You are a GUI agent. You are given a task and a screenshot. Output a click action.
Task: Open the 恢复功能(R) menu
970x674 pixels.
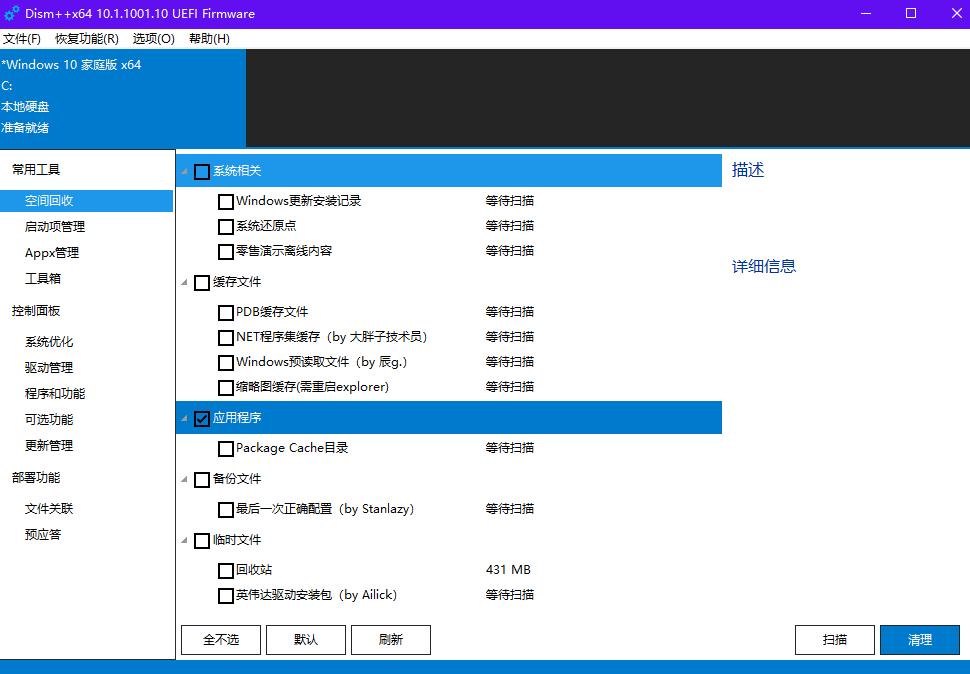click(87, 39)
